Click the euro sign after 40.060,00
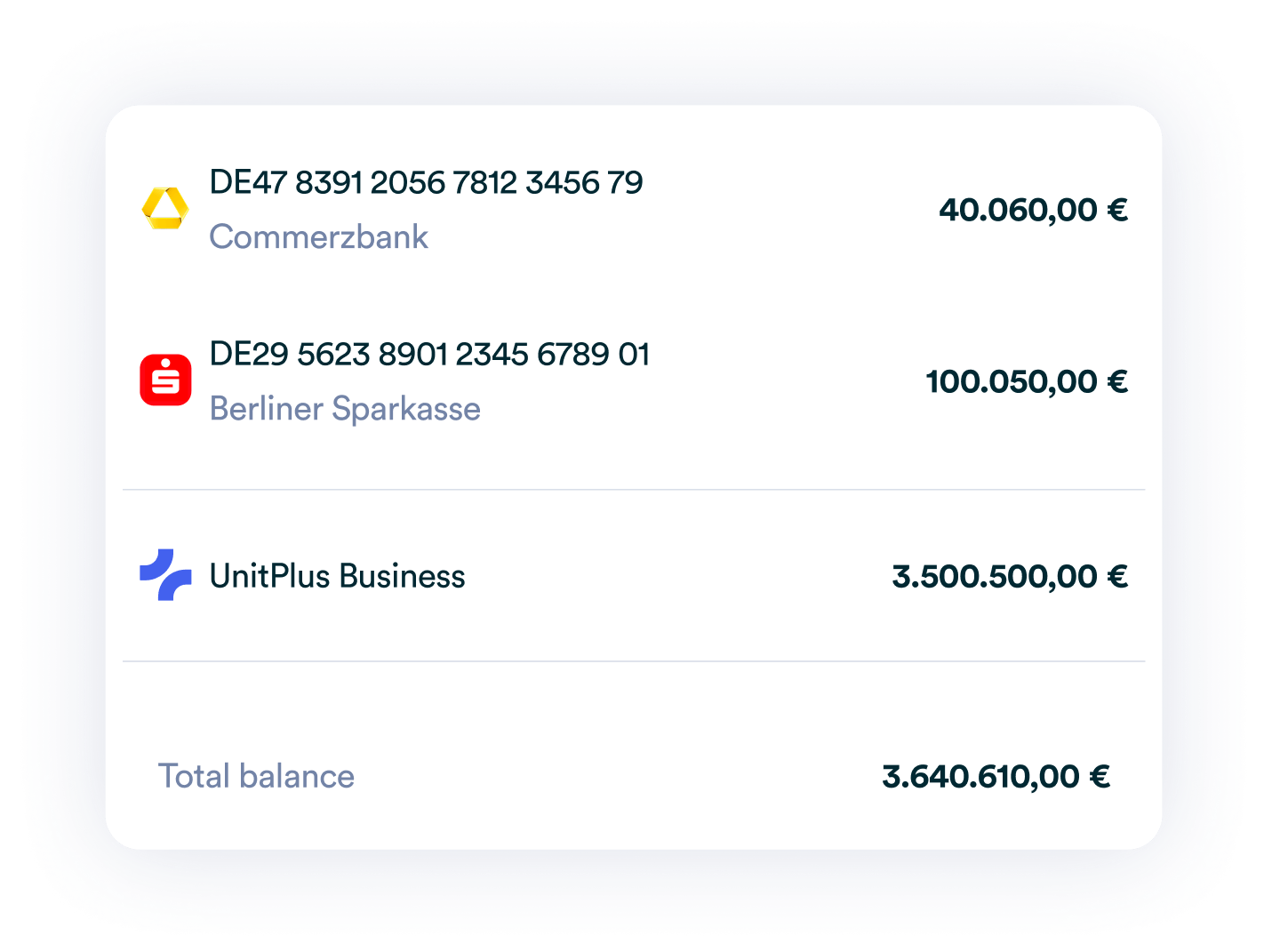 (x=1117, y=210)
